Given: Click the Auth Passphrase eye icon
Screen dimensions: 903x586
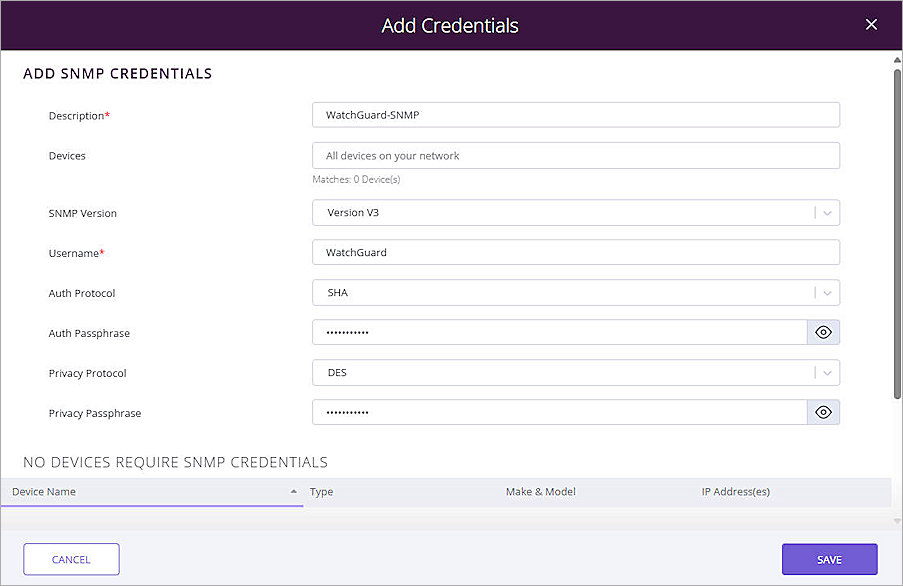Looking at the screenshot, I should (823, 332).
